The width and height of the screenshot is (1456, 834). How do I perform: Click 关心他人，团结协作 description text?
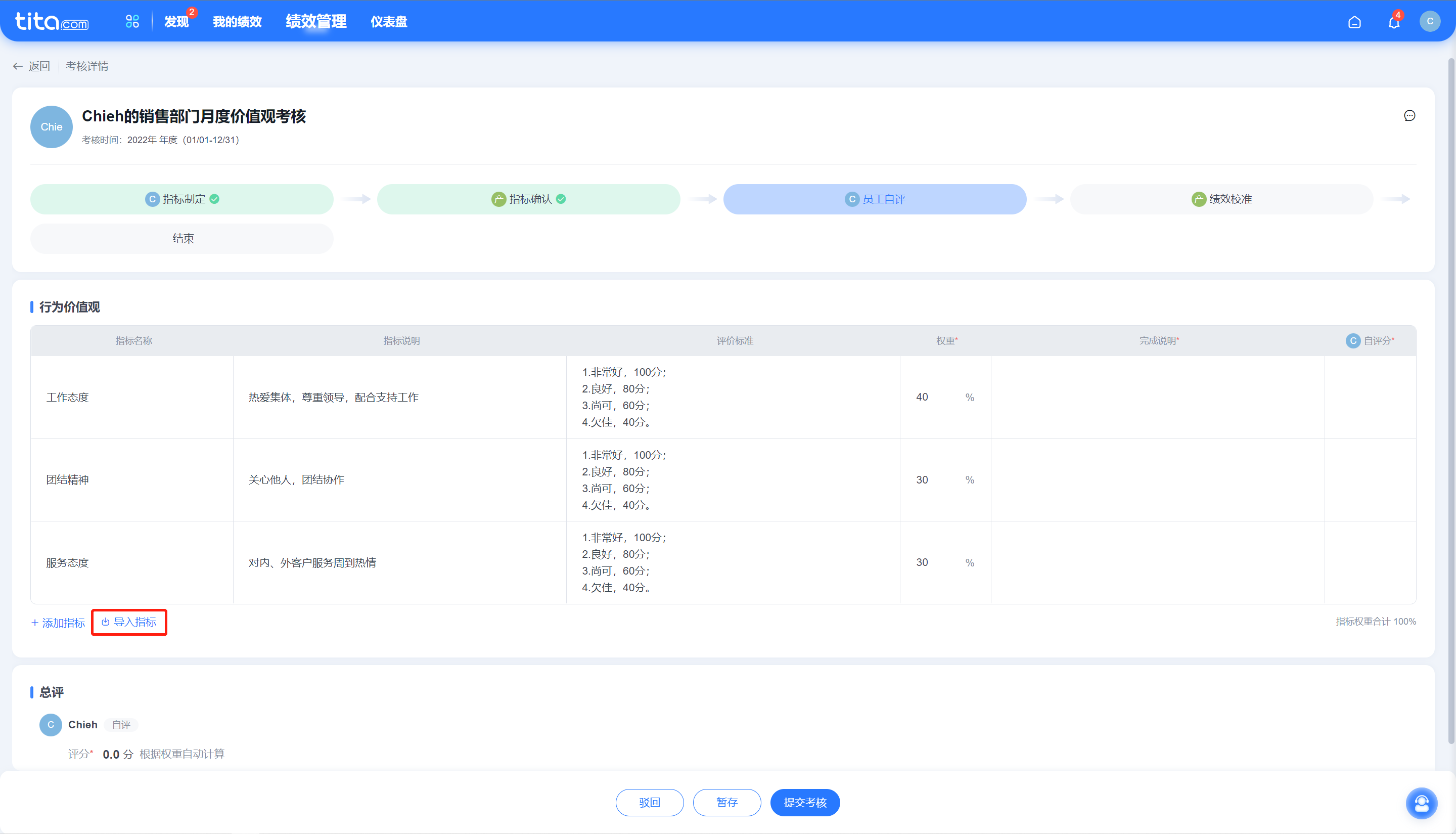click(x=296, y=480)
